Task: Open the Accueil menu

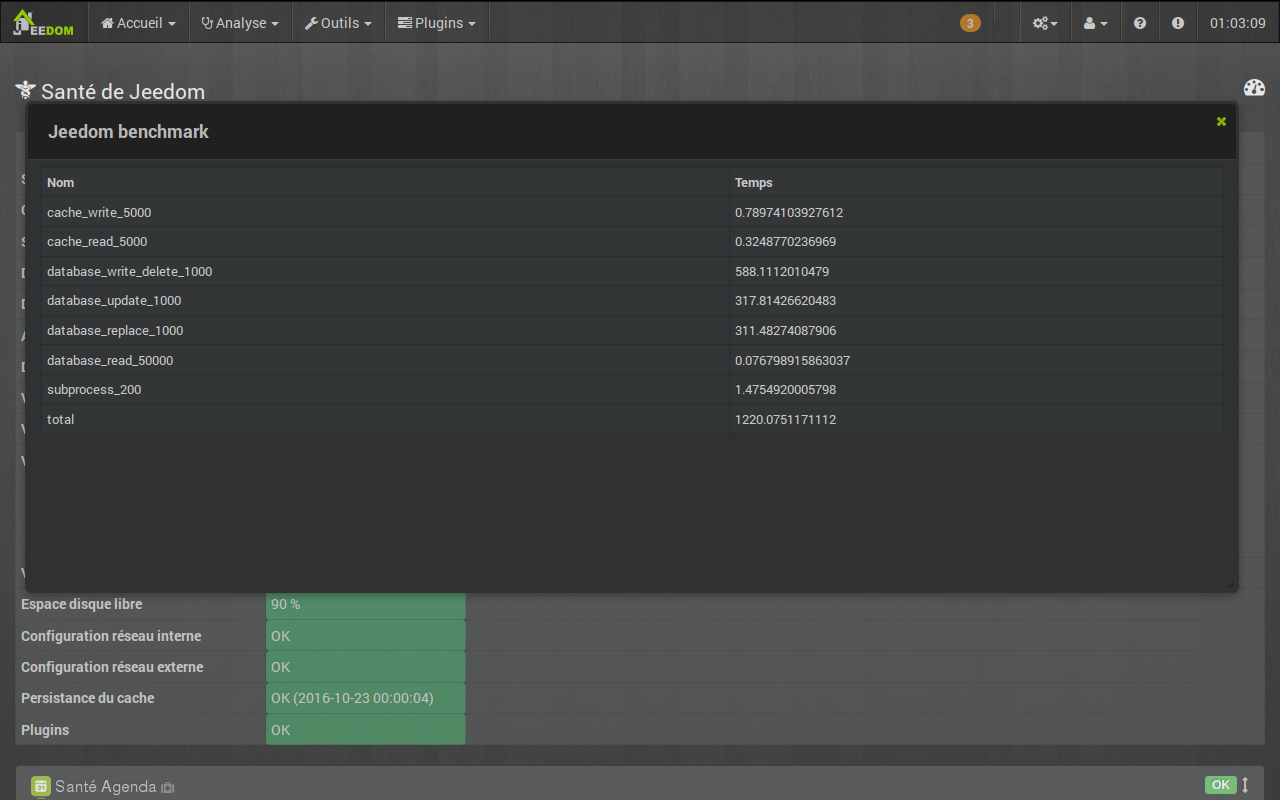Action: pos(139,23)
